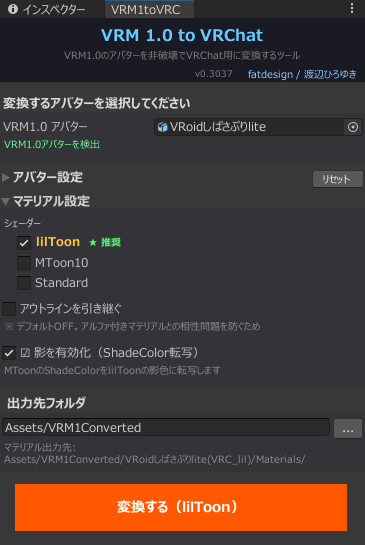Enable the MToon10 shader checkbox
This screenshot has height=545, width=365.
[x=24, y=263]
